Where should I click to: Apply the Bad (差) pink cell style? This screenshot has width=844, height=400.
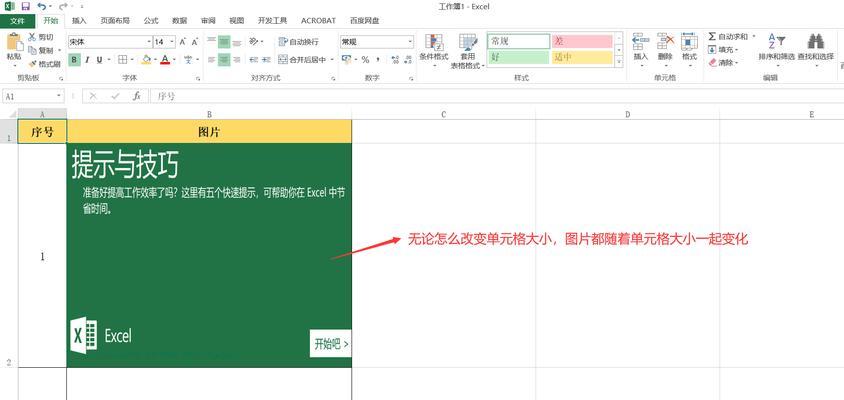[582, 41]
